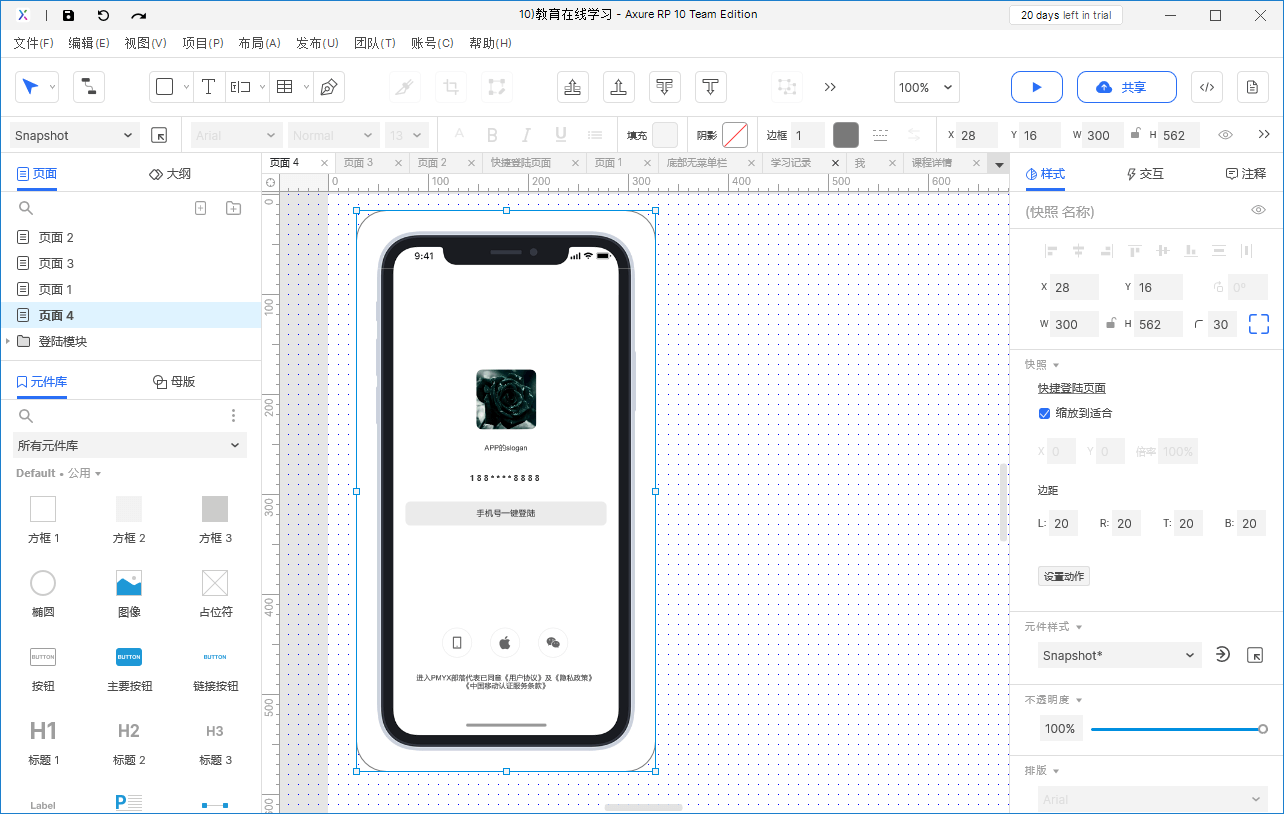This screenshot has height=814, width=1284.
Task: Click the Add Page icon
Action: [200, 208]
